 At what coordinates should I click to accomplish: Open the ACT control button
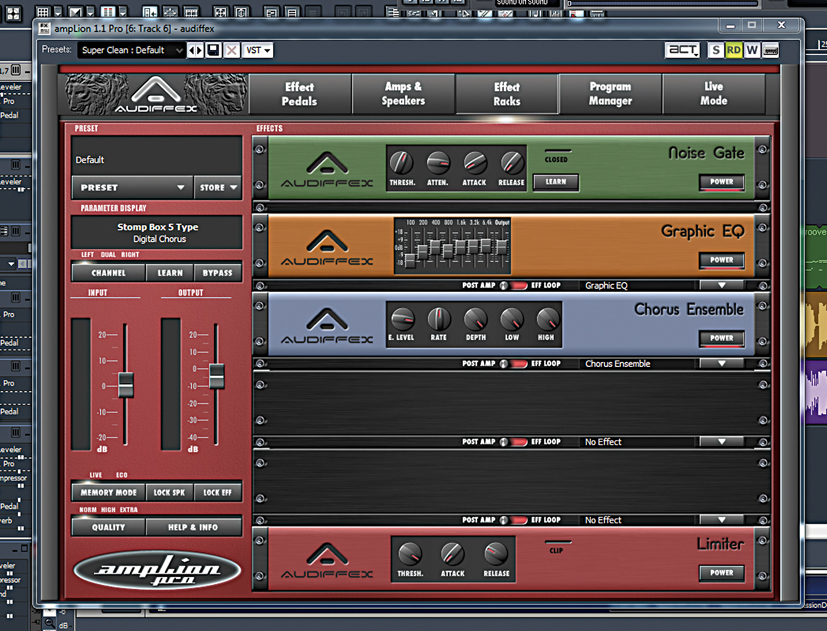[x=682, y=50]
